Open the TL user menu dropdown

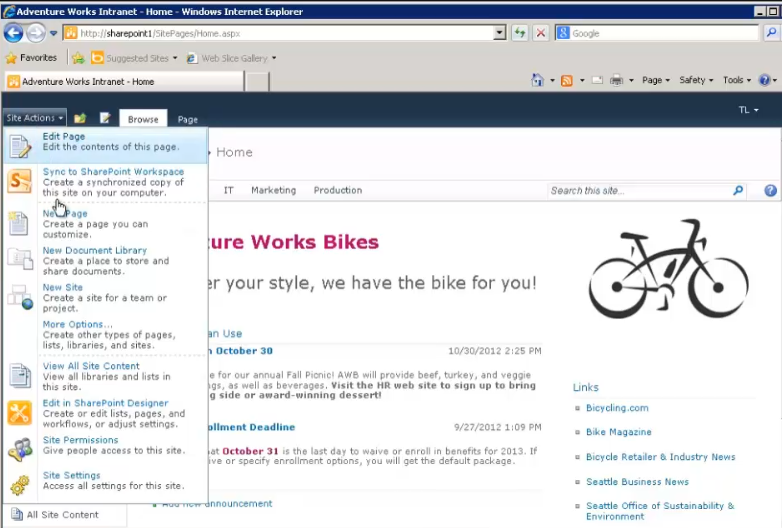(x=749, y=110)
